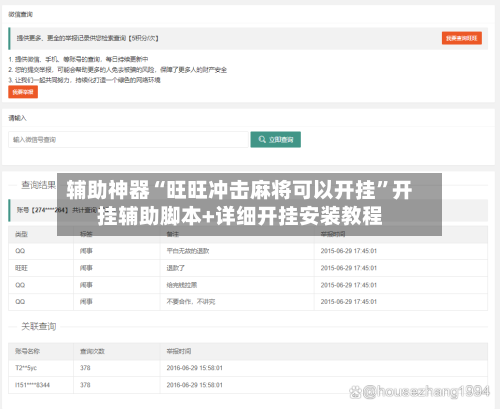Click the orange 我要举报 button below the list
Viewport: 500px width, 409px height.
(x=23, y=92)
